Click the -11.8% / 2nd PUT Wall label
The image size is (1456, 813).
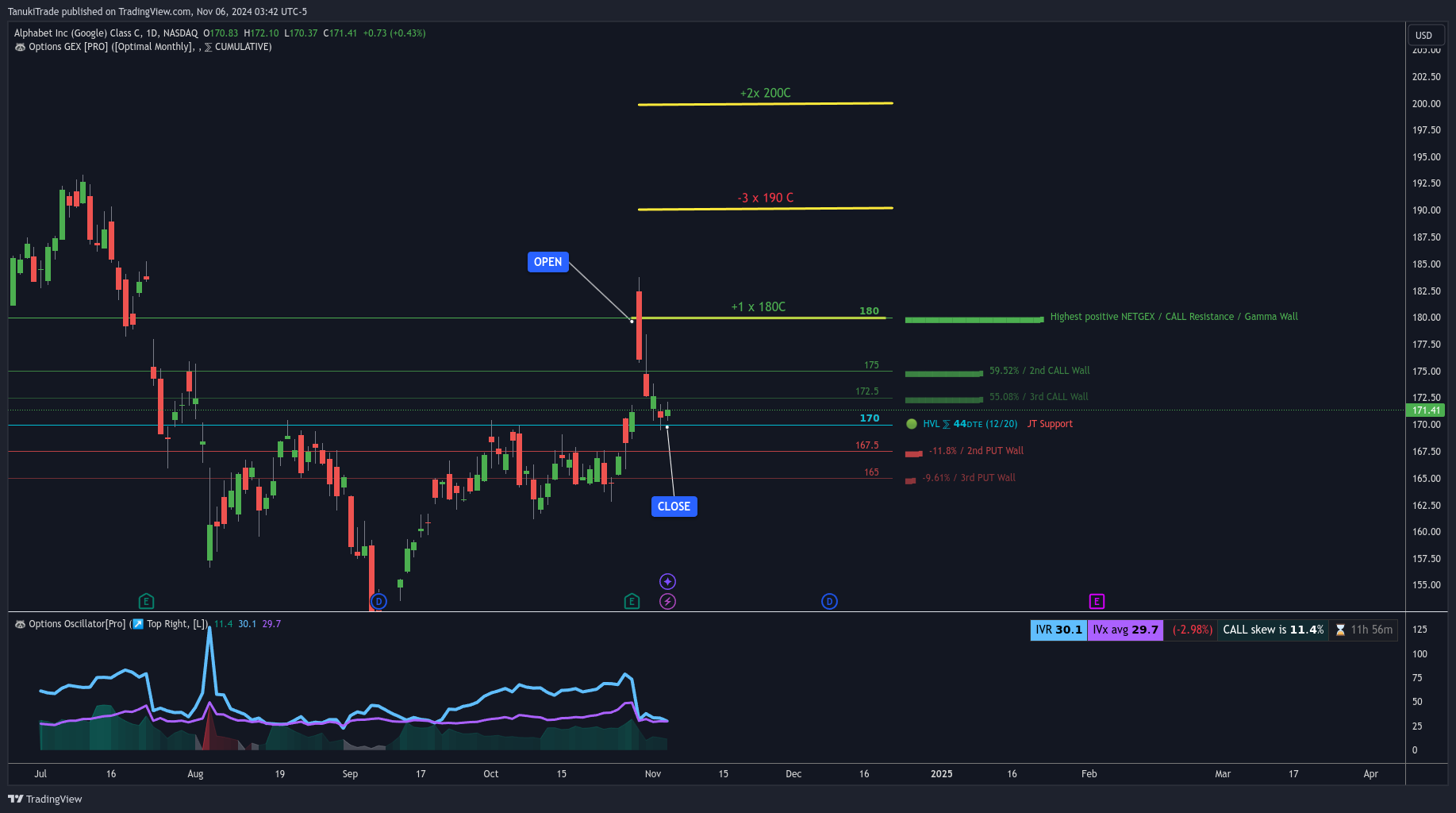pos(976,451)
